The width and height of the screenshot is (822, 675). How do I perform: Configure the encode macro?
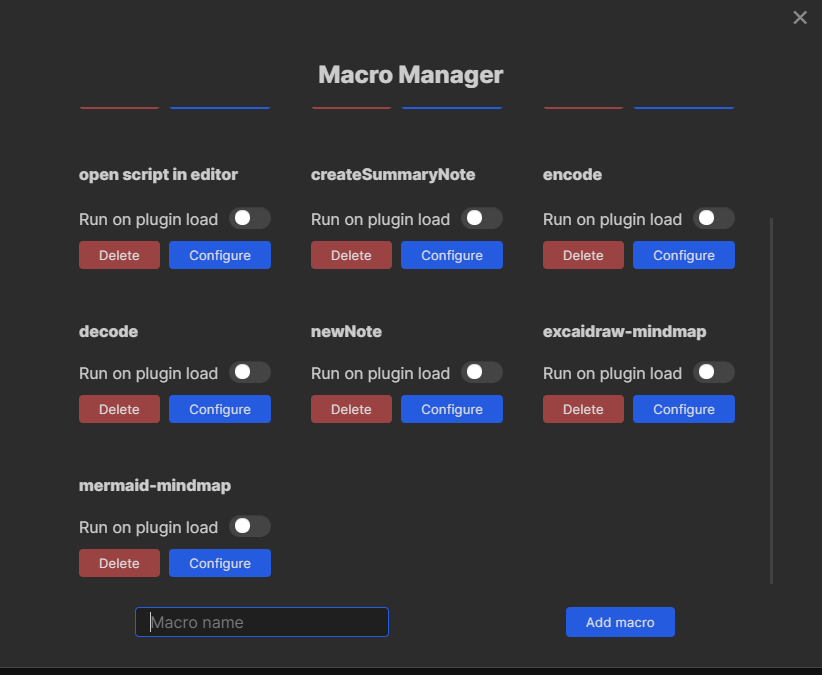click(x=684, y=255)
